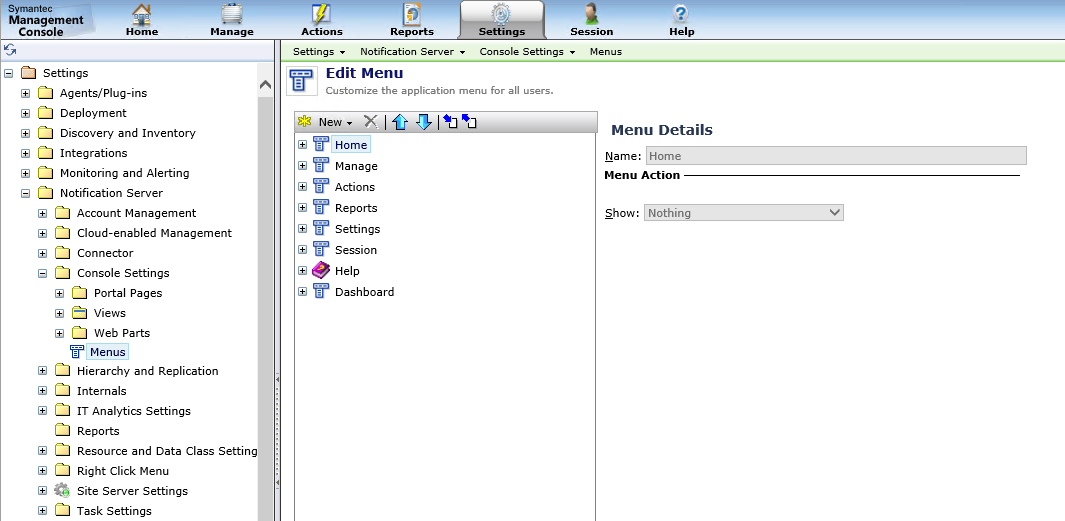Open the Actions tab in top bar
1065x521 pixels.
coord(322,20)
